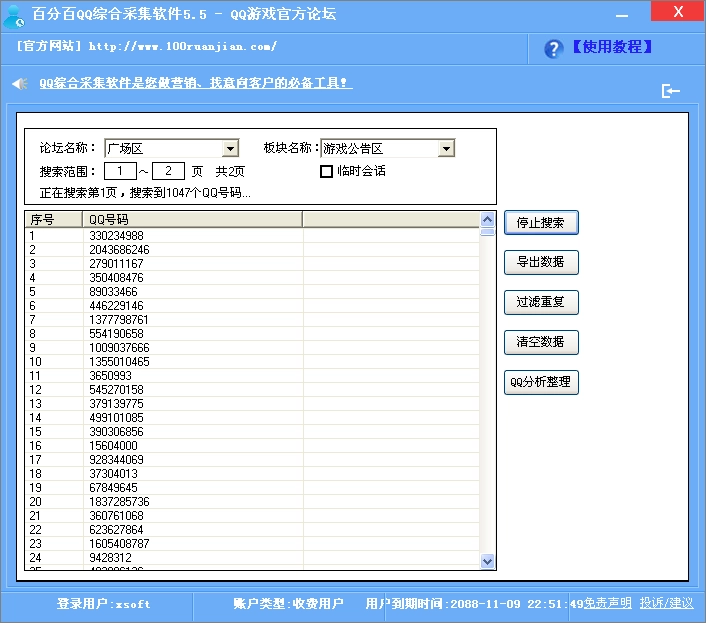Click the 序号 column header
This screenshot has height=623, width=706.
point(54,219)
